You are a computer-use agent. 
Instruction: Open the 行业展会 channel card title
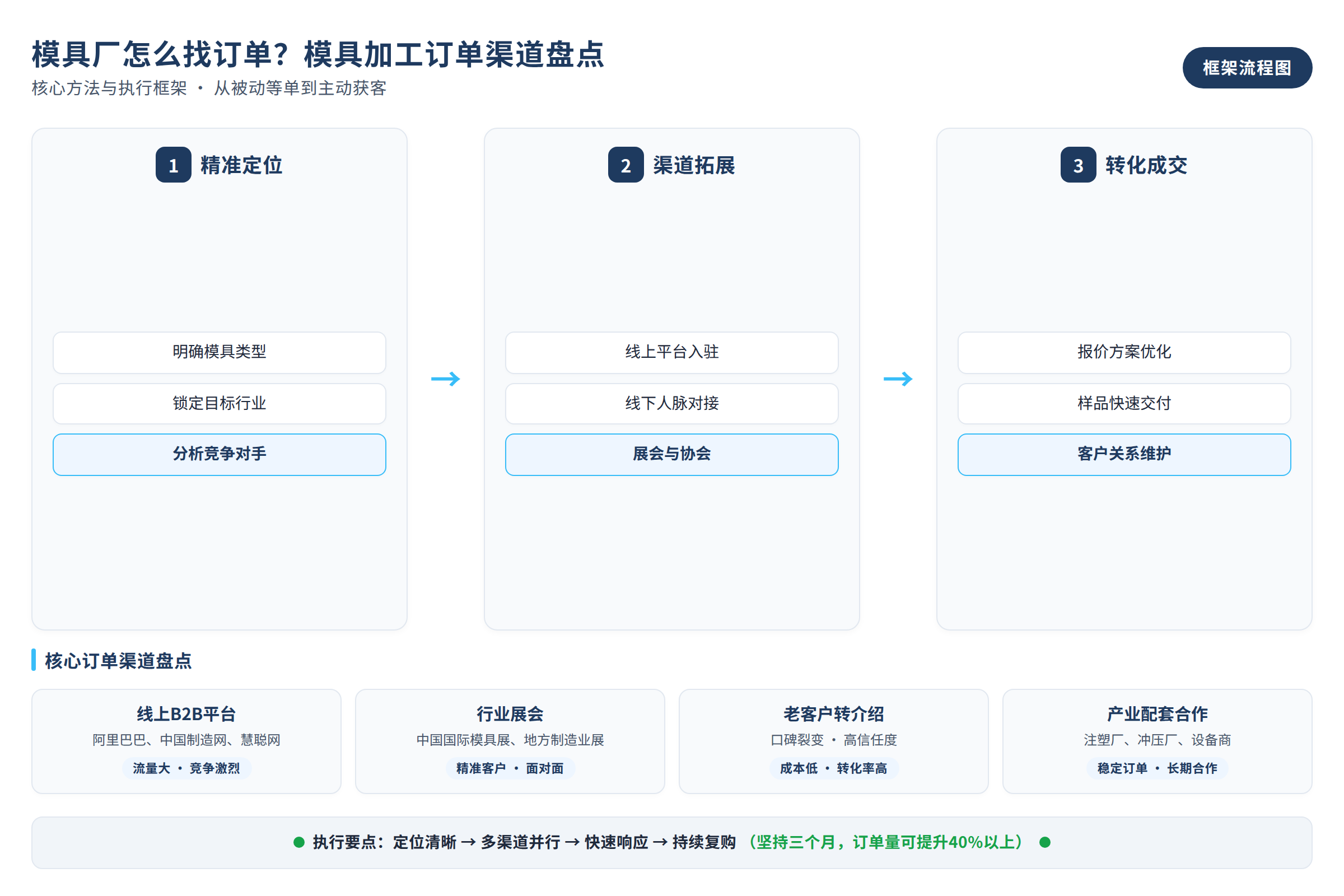click(510, 713)
